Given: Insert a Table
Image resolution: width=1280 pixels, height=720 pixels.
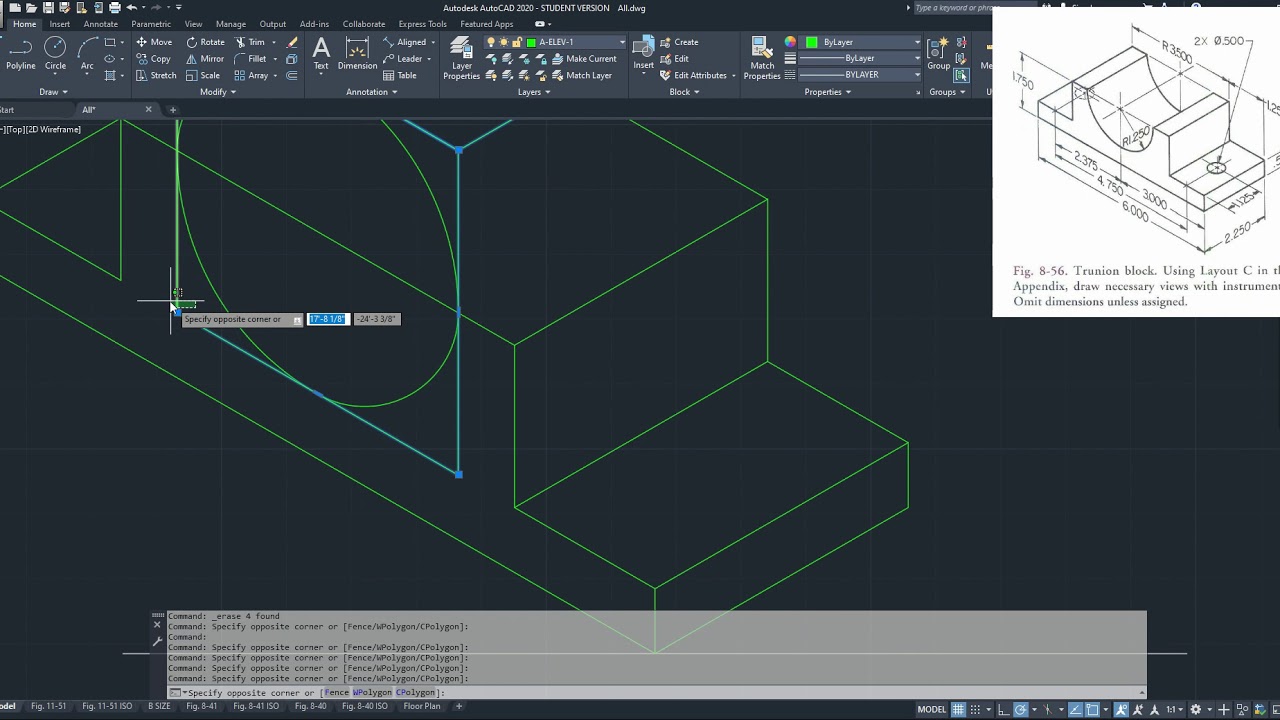Looking at the screenshot, I should [400, 75].
